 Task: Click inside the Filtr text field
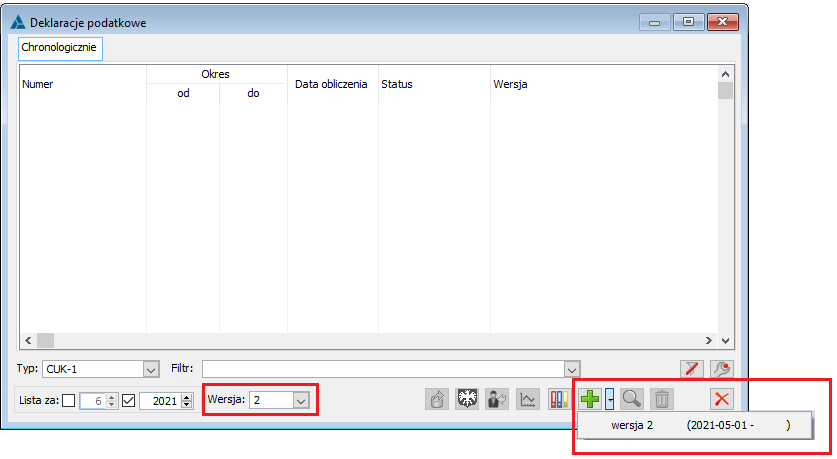click(383, 369)
